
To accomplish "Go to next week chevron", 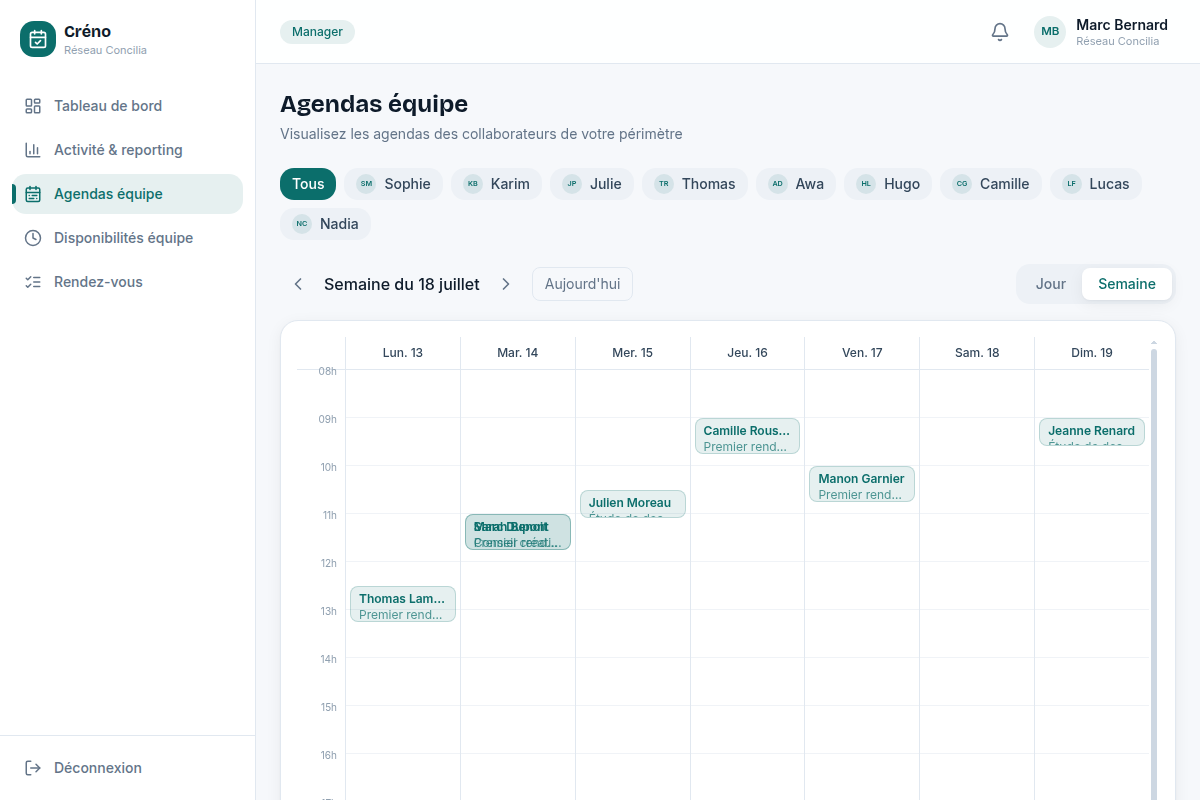I will (x=506, y=284).
